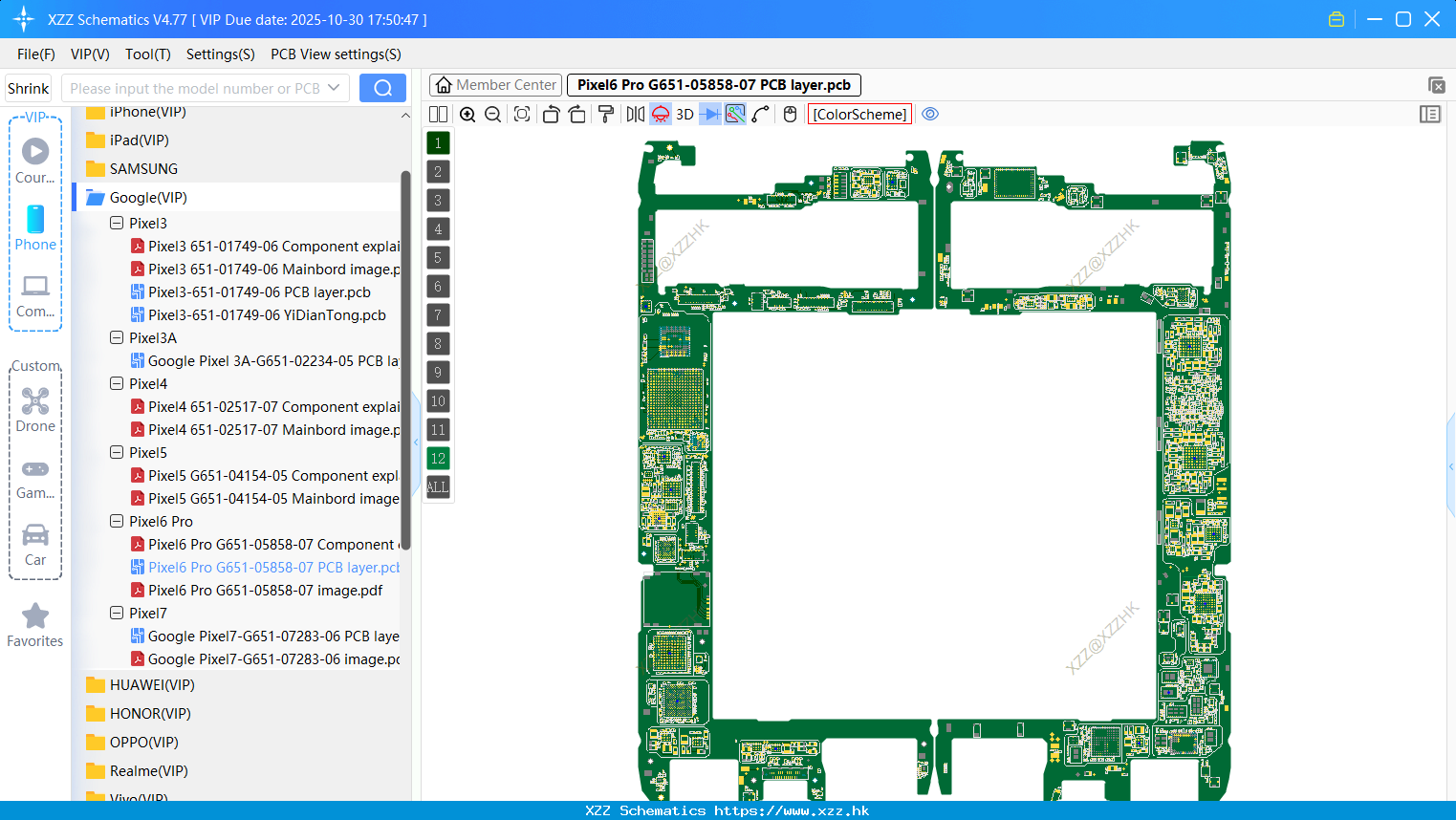Open Pixel3-651-01749-06 YiDianTong.pcb file
This screenshot has width=1456, height=820.
(258, 314)
